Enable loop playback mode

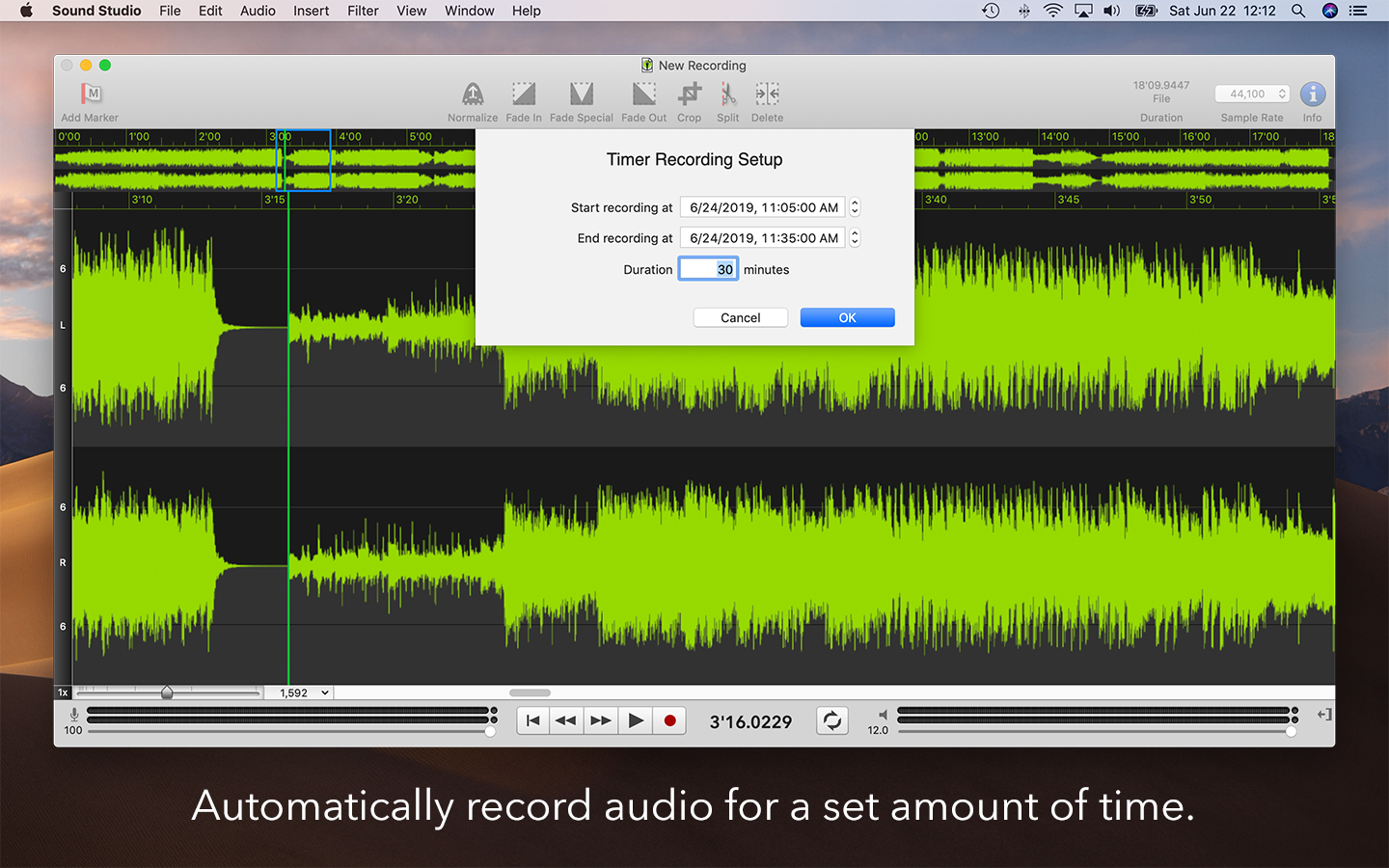coord(831,719)
